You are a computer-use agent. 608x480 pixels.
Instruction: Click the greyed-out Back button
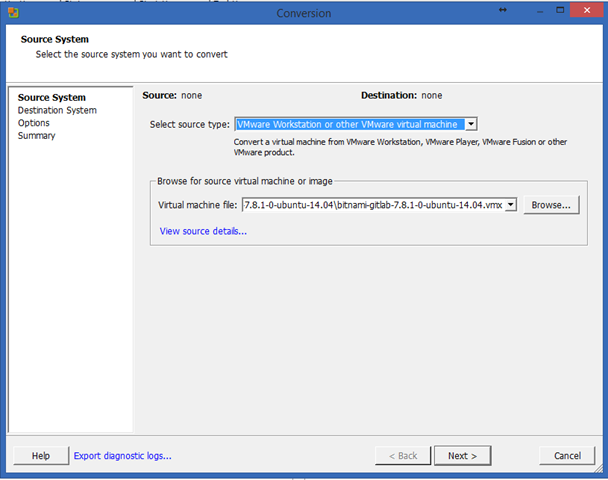coord(403,456)
